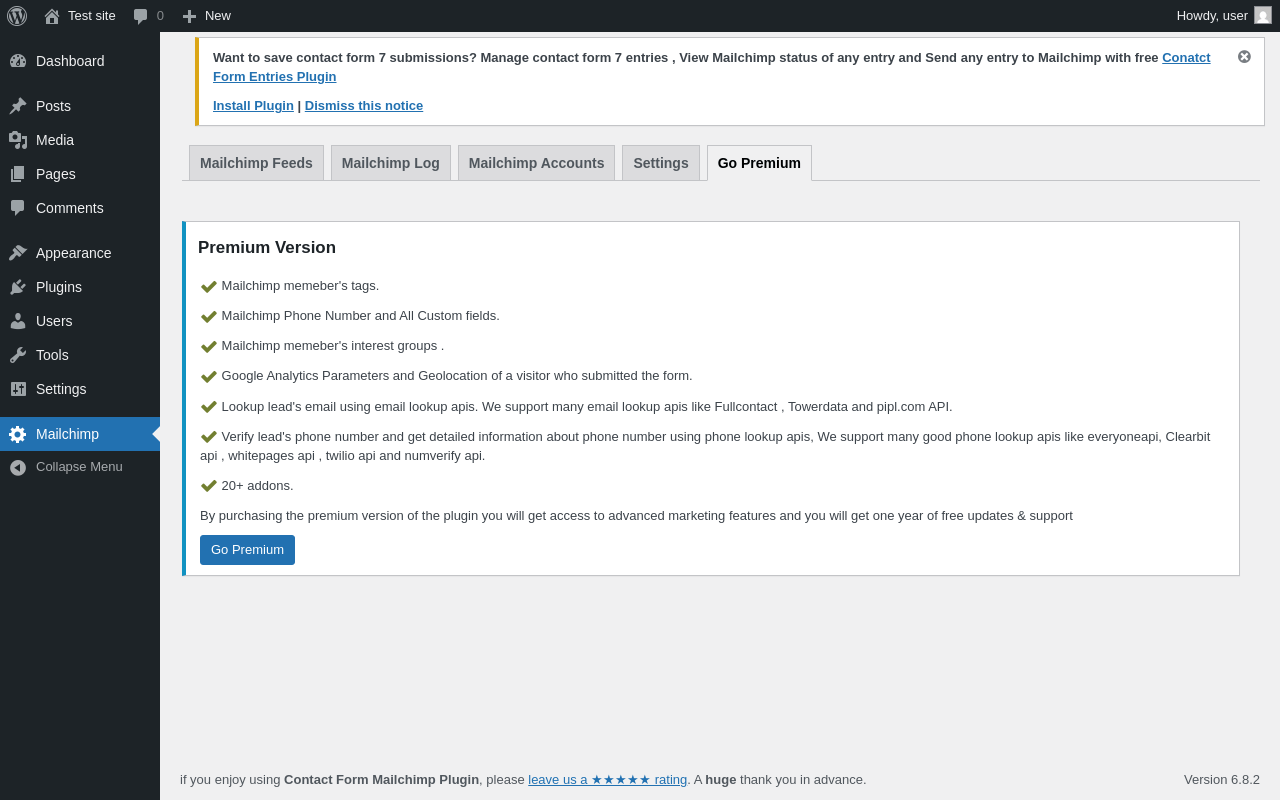
Task: Select the Go Premium tab
Action: pos(759,163)
